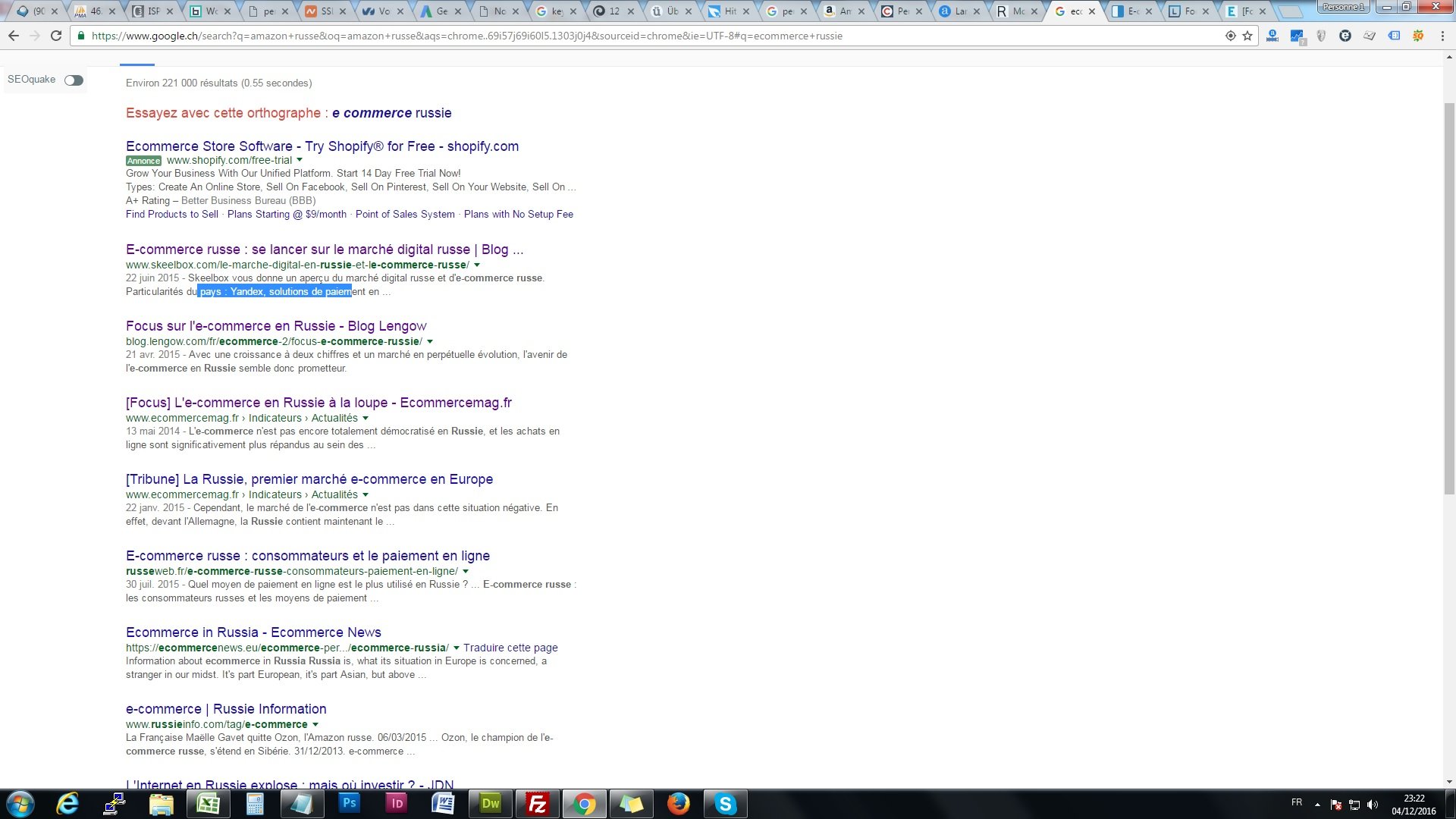The width and height of the screenshot is (1456, 819).
Task: Open 'Ecommerce in Russia - Ecommerce News' result
Action: click(x=253, y=632)
